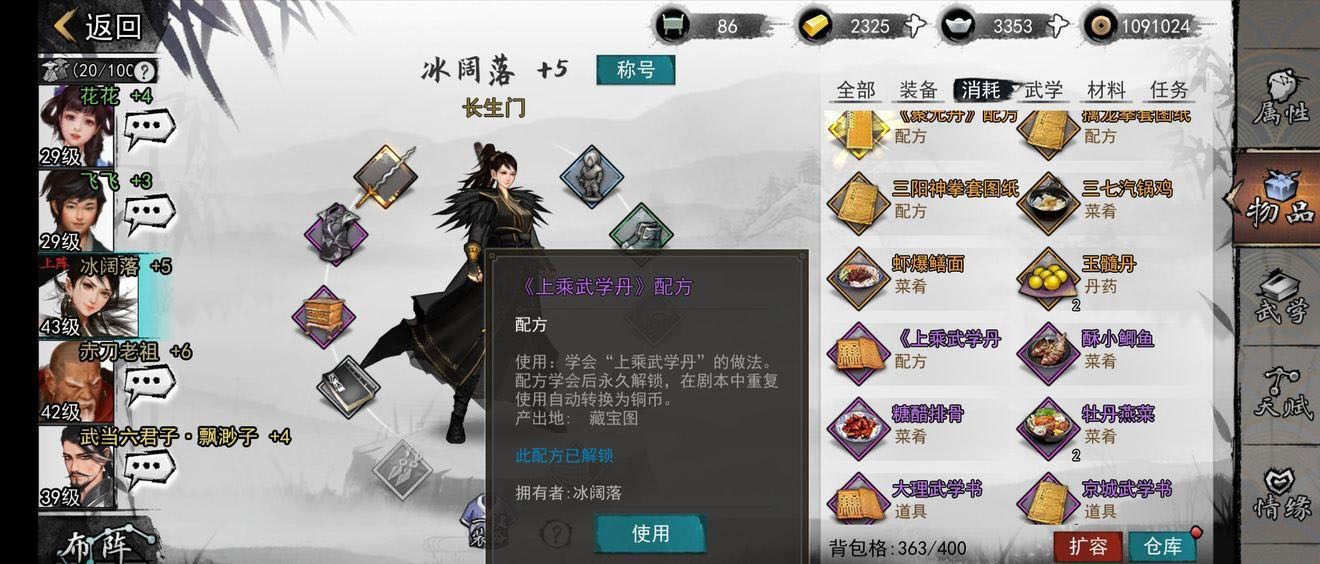This screenshot has width=1320, height=564.
Task: Switch to the 装备 inventory filter tab
Action: click(918, 90)
